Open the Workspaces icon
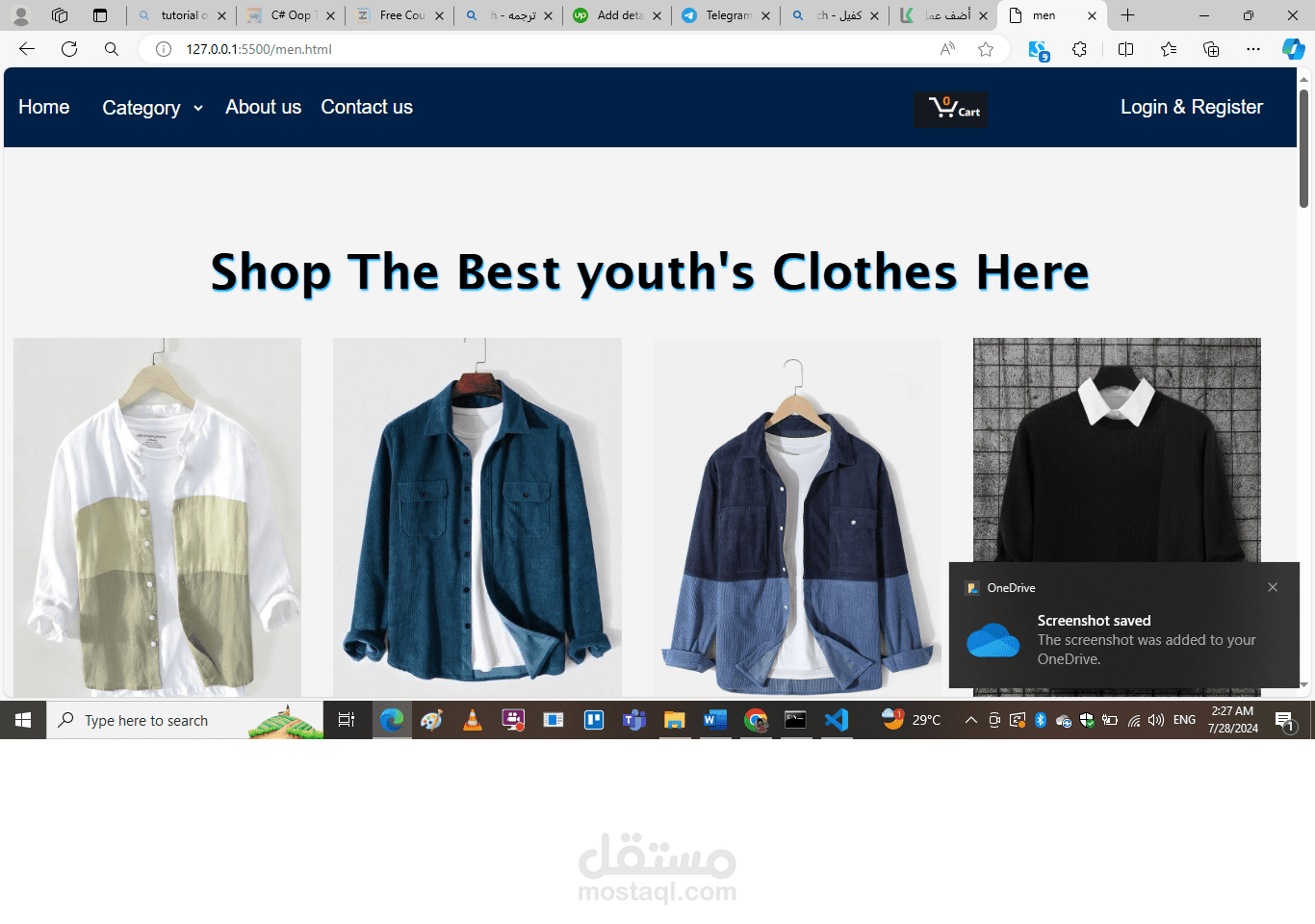 (60, 15)
